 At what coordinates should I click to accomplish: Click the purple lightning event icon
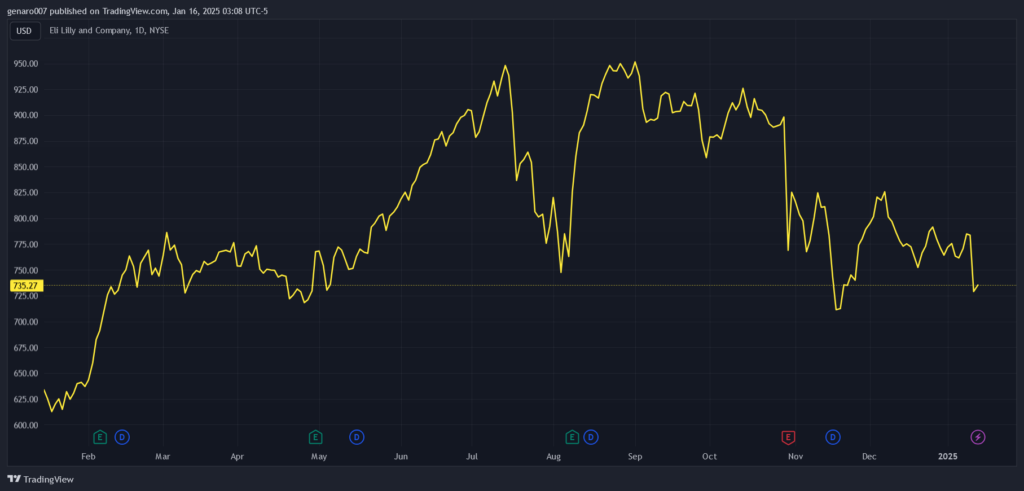click(x=978, y=436)
